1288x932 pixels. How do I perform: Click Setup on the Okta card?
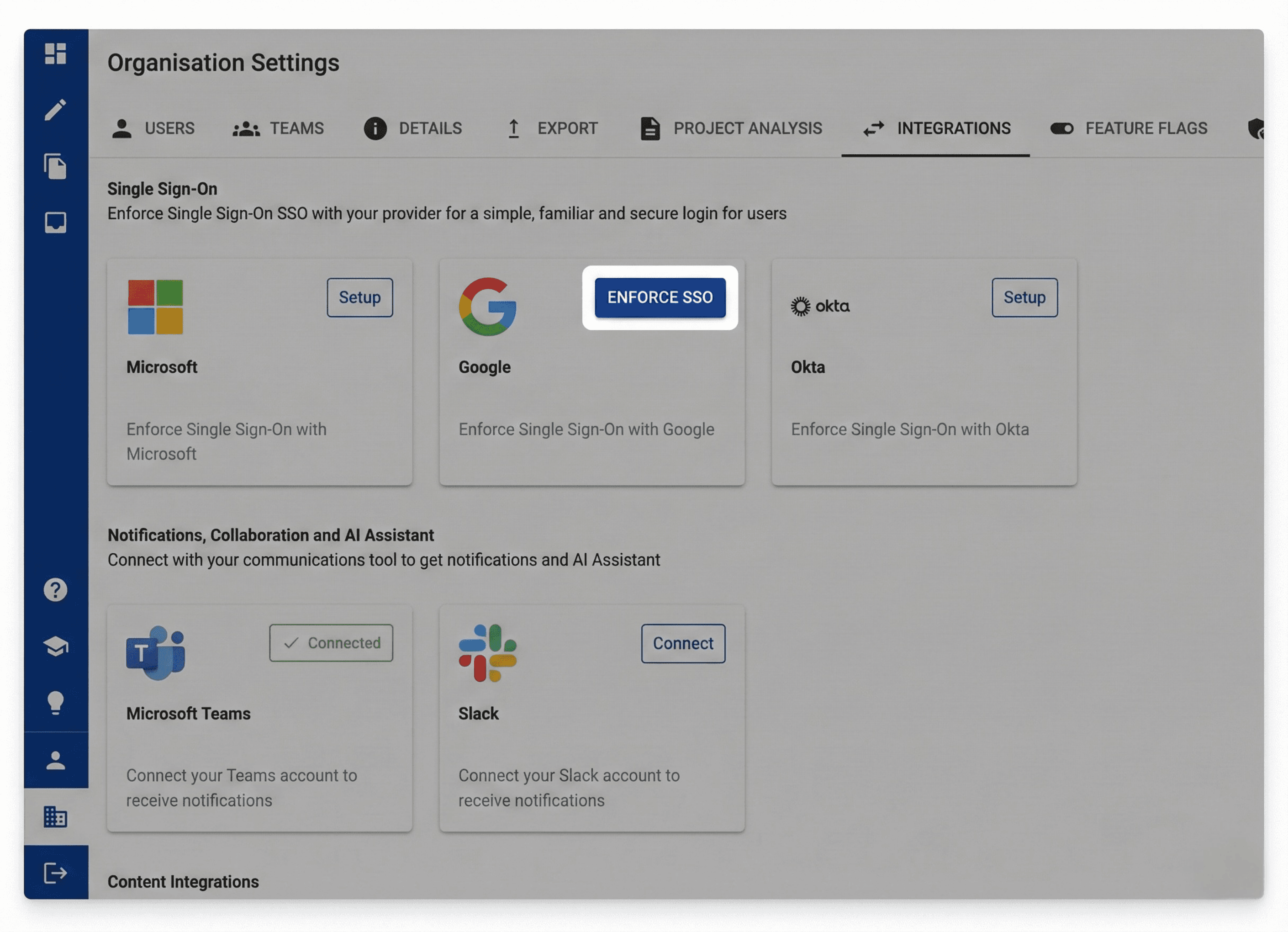coord(1024,297)
